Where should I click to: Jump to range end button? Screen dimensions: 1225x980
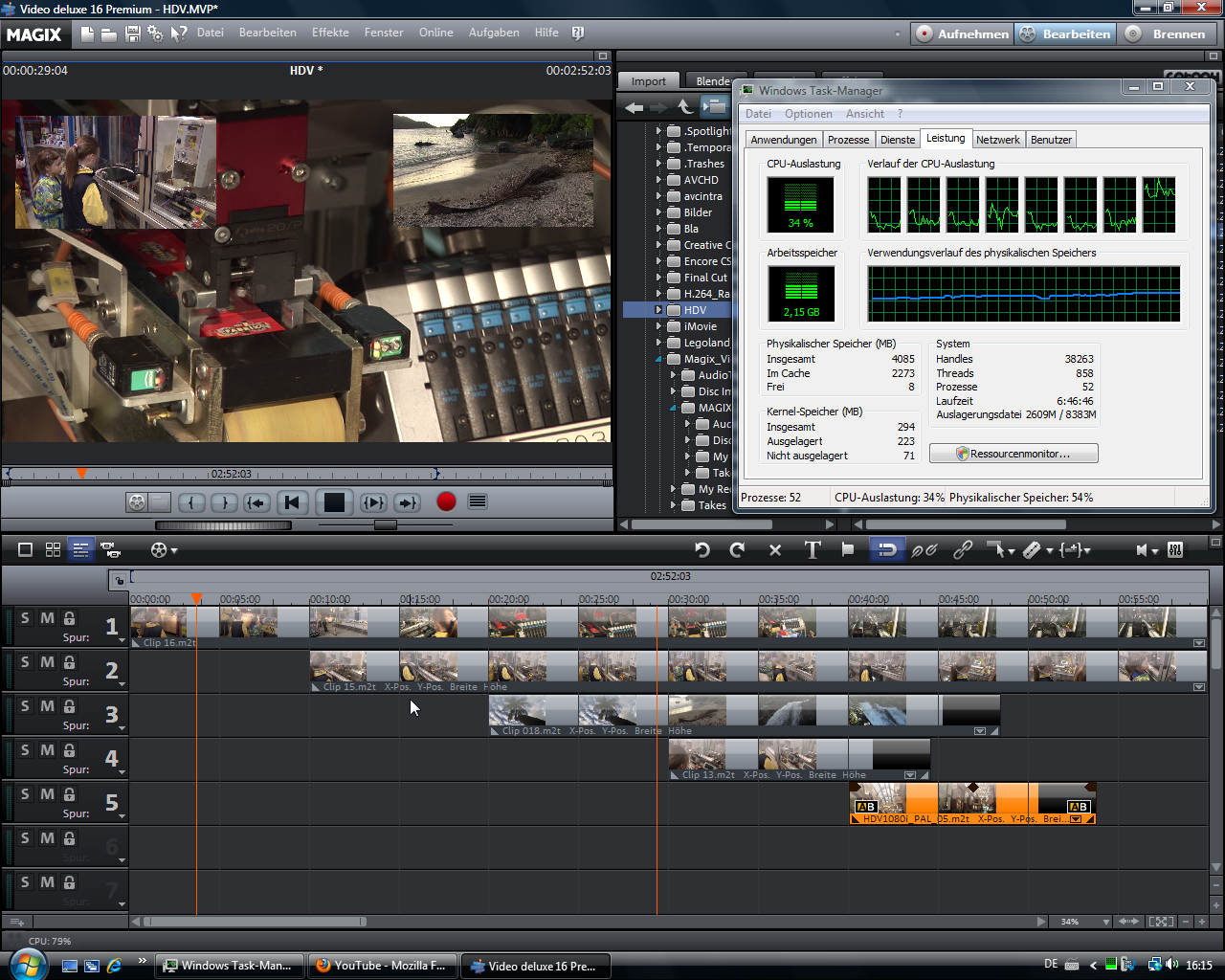408,502
